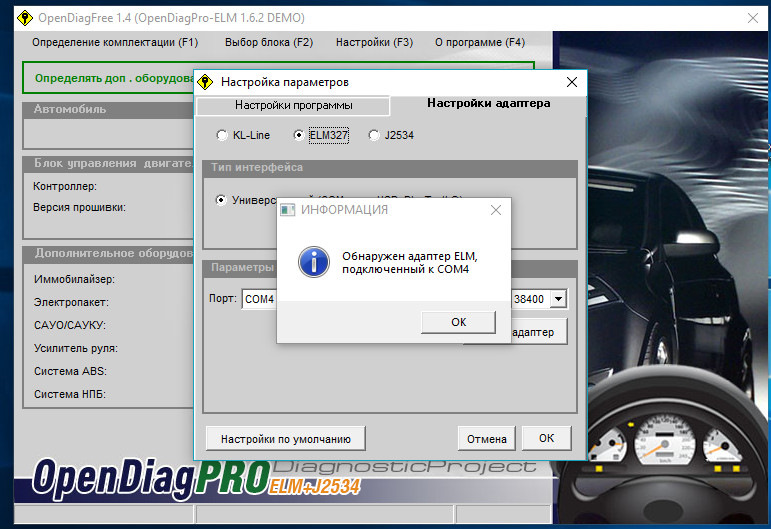Open Определение комплектации (F1) menu
771x529 pixels.
(115, 42)
